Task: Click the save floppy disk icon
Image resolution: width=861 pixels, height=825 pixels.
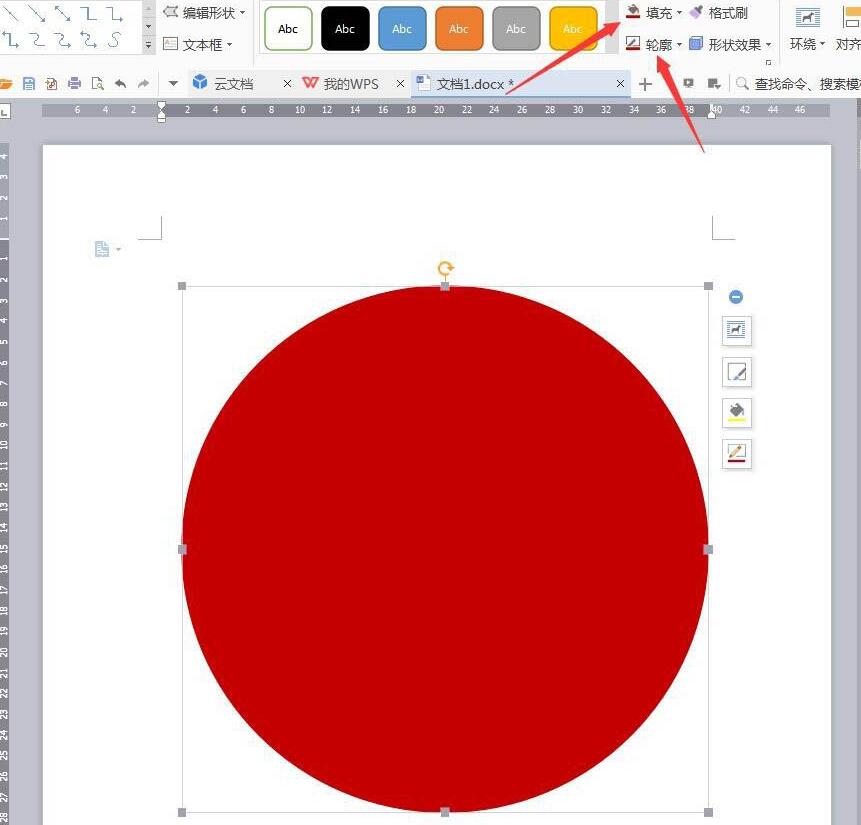Action: (x=29, y=83)
